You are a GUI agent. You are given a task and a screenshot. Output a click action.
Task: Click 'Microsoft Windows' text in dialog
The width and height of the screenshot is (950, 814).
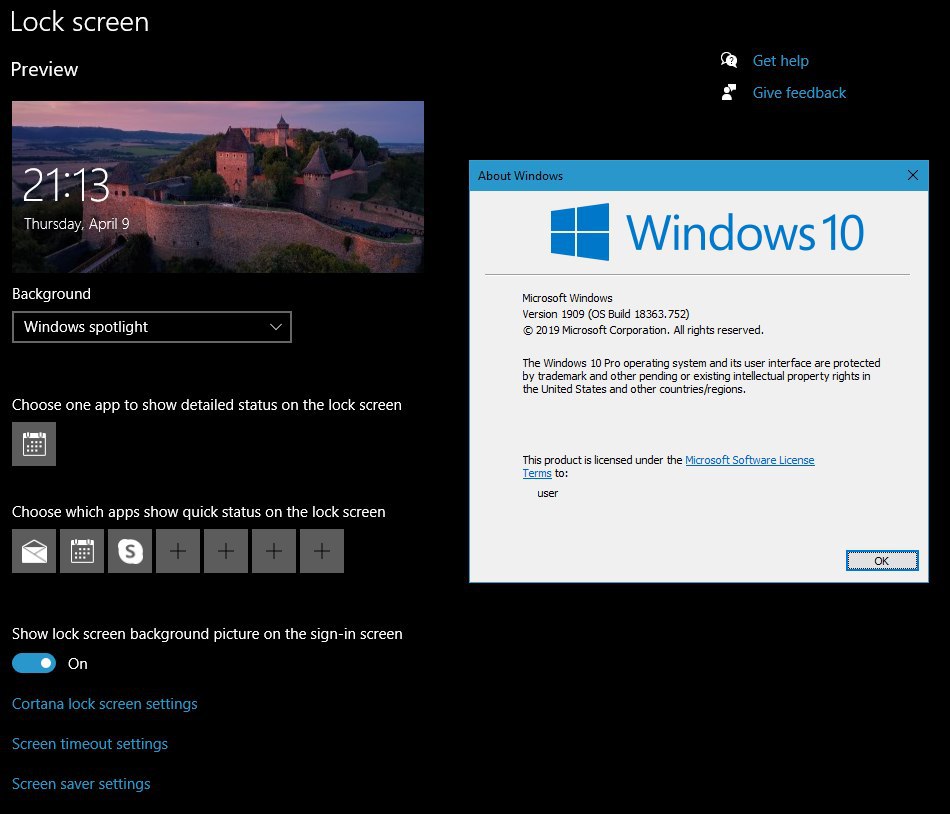click(x=567, y=298)
